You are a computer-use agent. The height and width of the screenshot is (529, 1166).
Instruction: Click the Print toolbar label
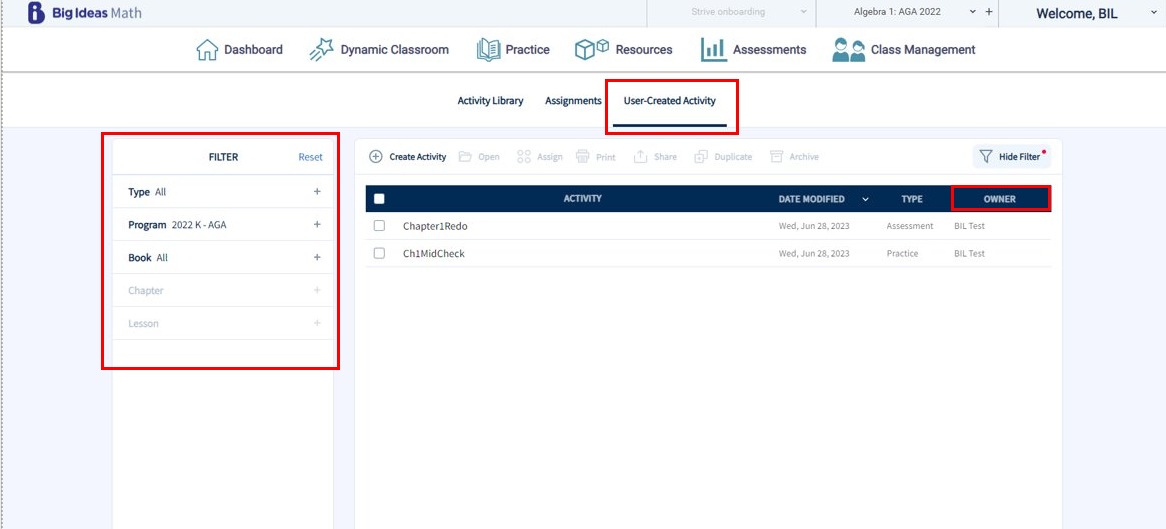[605, 157]
